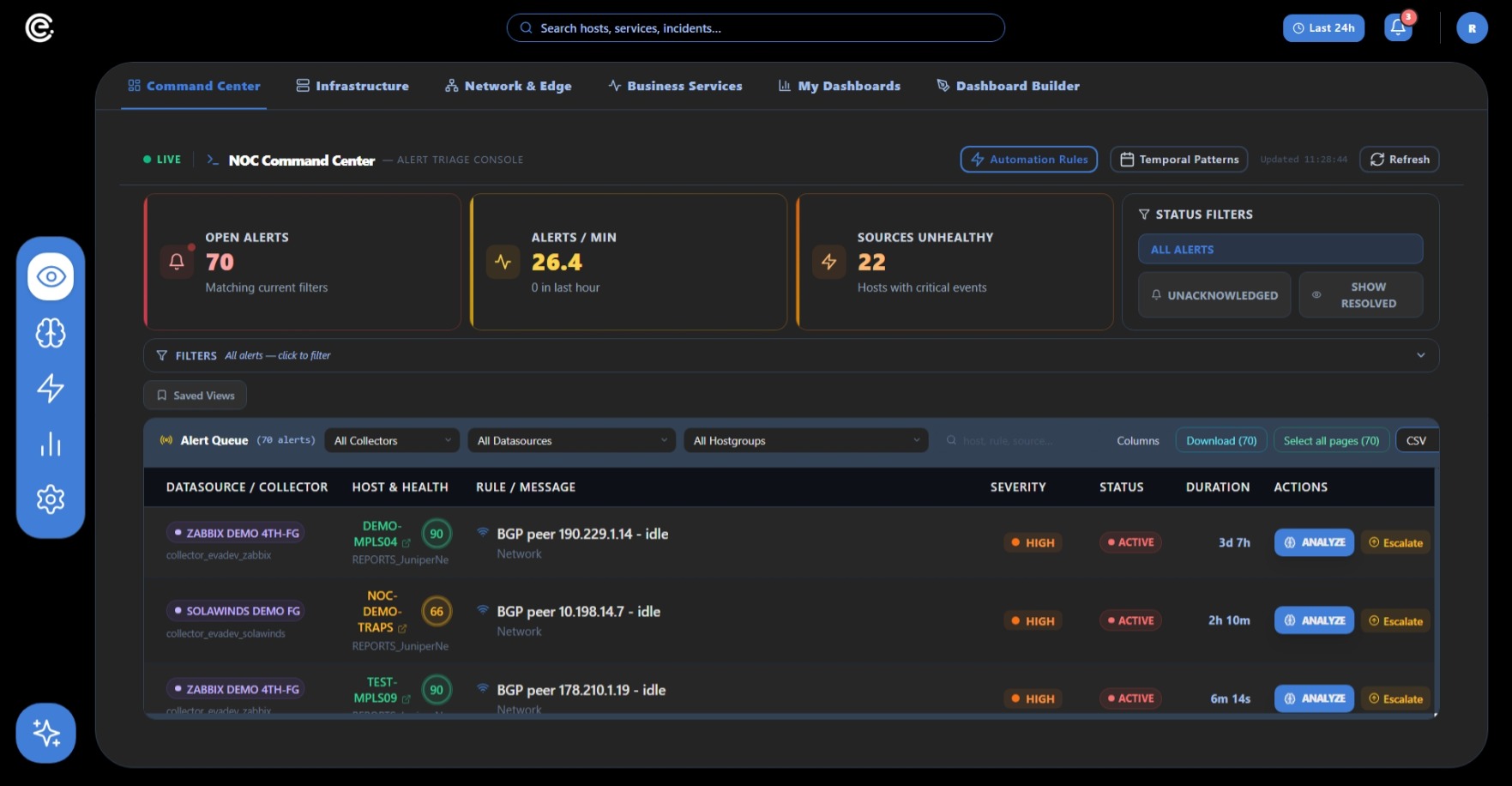Open the Saved Views menu
The height and width of the screenshot is (786, 1512).
196,396
